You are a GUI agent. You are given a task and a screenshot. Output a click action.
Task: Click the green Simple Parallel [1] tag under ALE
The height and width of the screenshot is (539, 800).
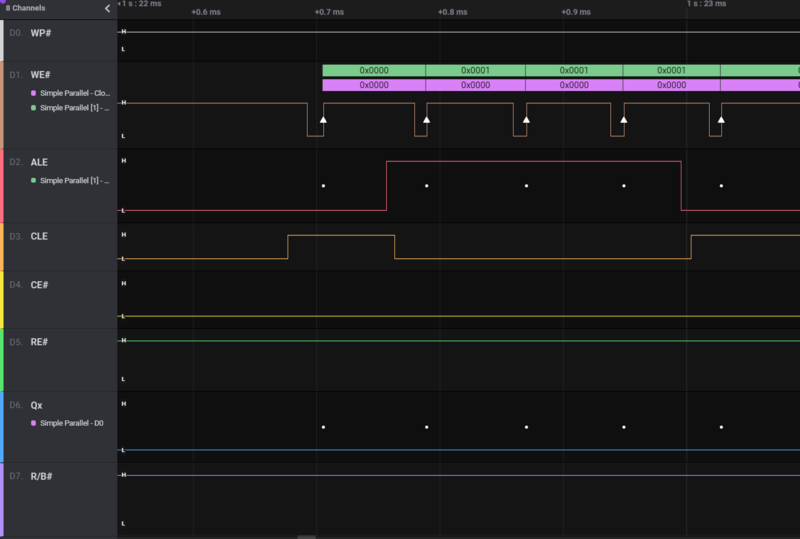[x=70, y=181]
